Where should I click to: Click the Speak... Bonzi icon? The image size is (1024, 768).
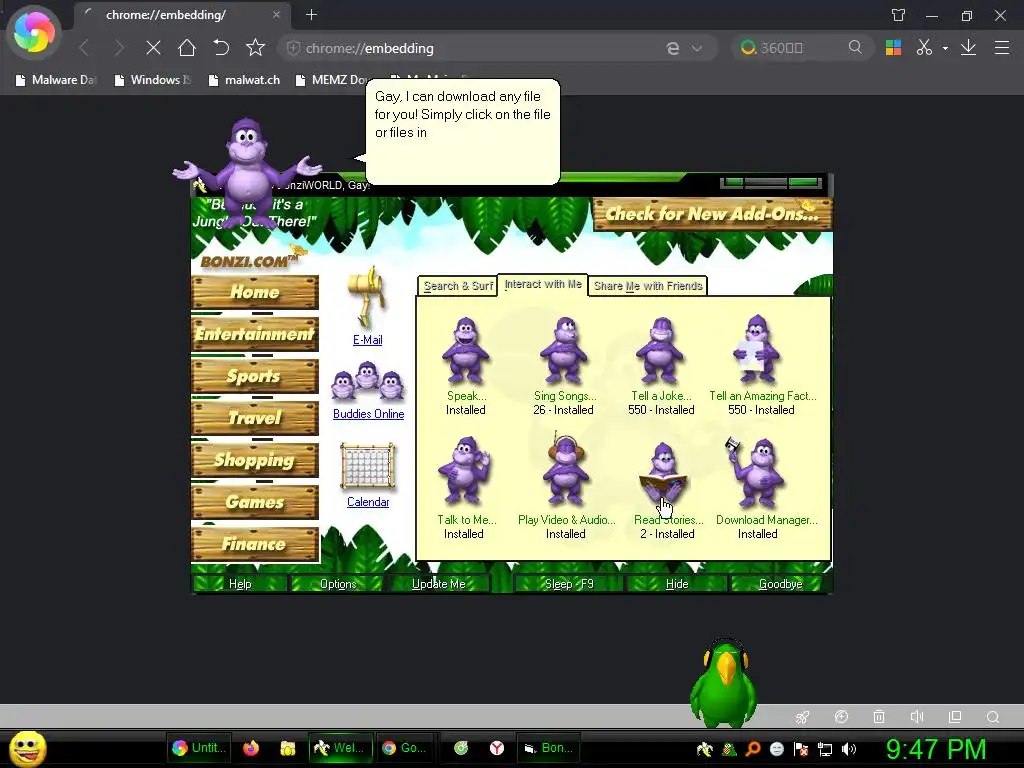click(x=466, y=350)
